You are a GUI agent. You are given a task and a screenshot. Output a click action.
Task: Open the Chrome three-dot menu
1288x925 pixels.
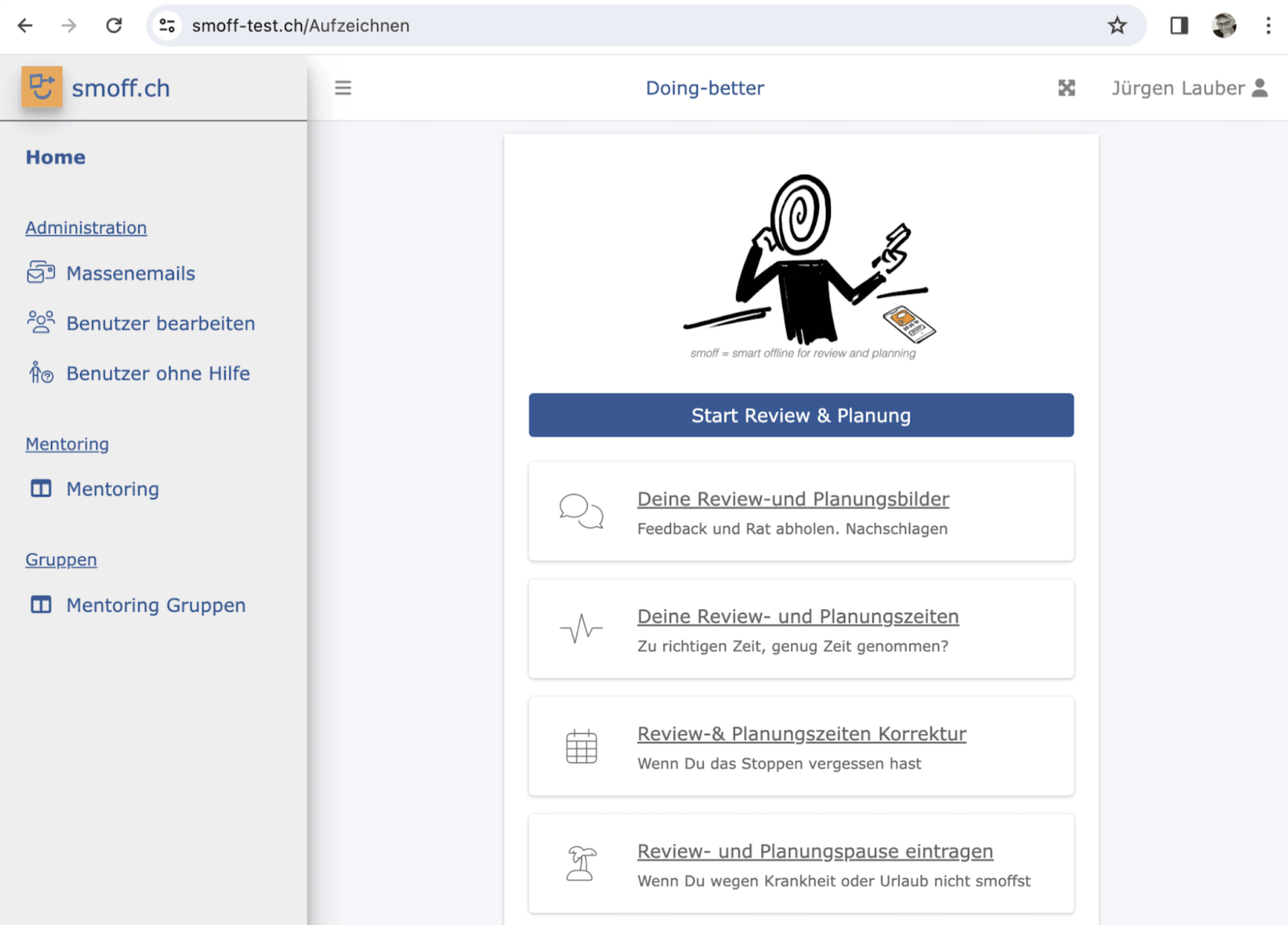1268,25
